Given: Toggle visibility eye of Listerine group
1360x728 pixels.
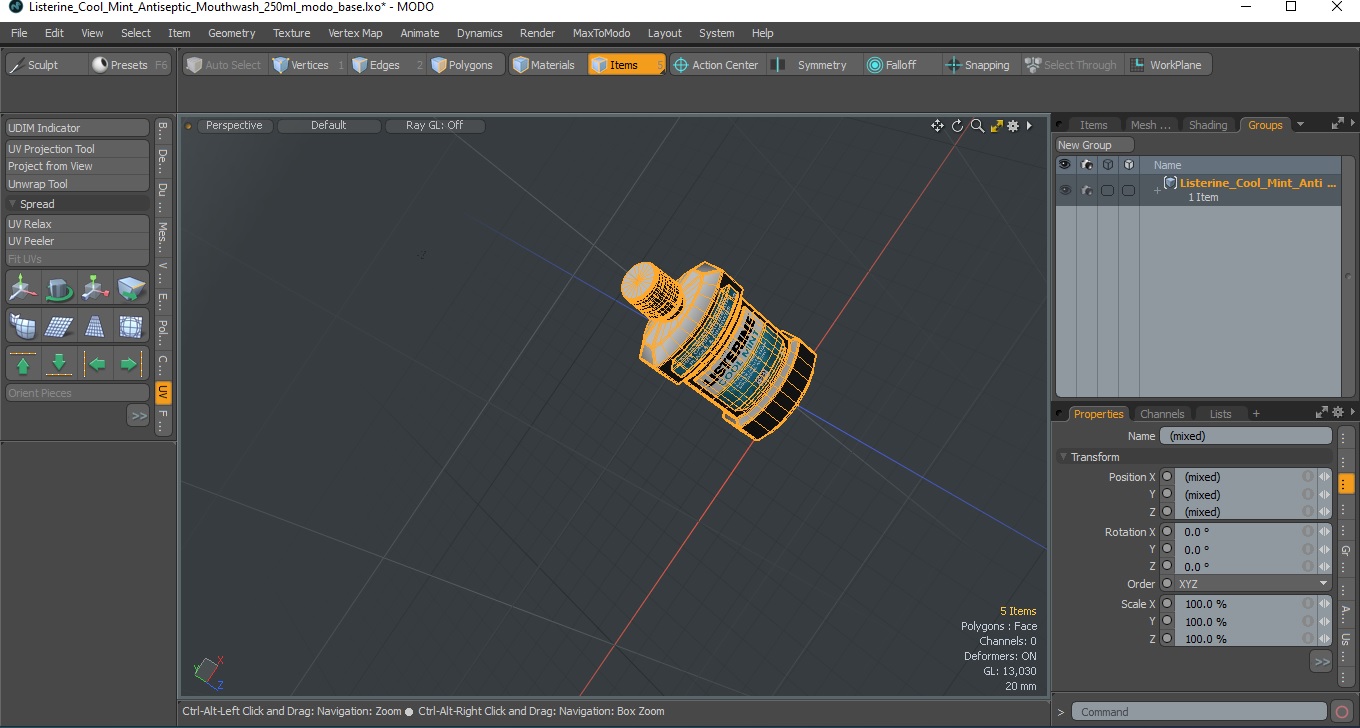Looking at the screenshot, I should click(x=1064, y=190).
